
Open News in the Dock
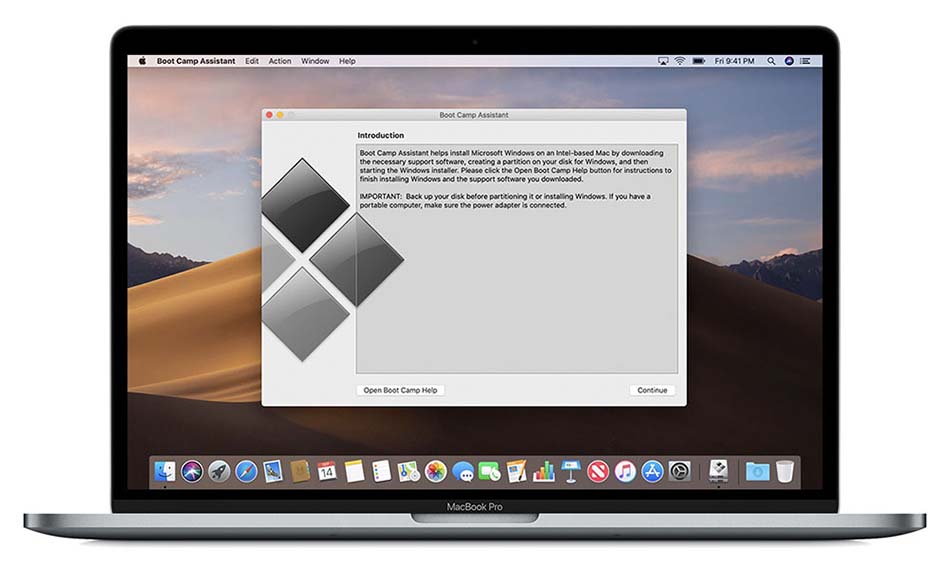click(598, 471)
